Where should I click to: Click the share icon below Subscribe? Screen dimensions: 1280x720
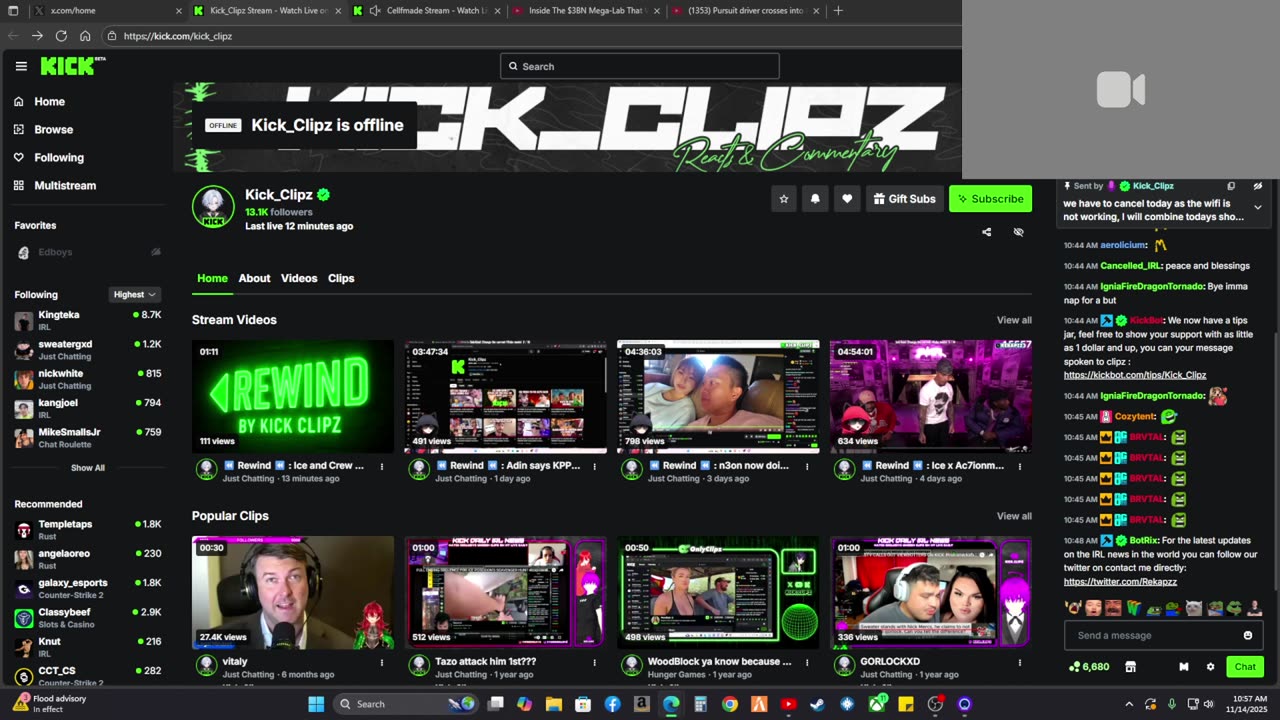pyautogui.click(x=987, y=232)
